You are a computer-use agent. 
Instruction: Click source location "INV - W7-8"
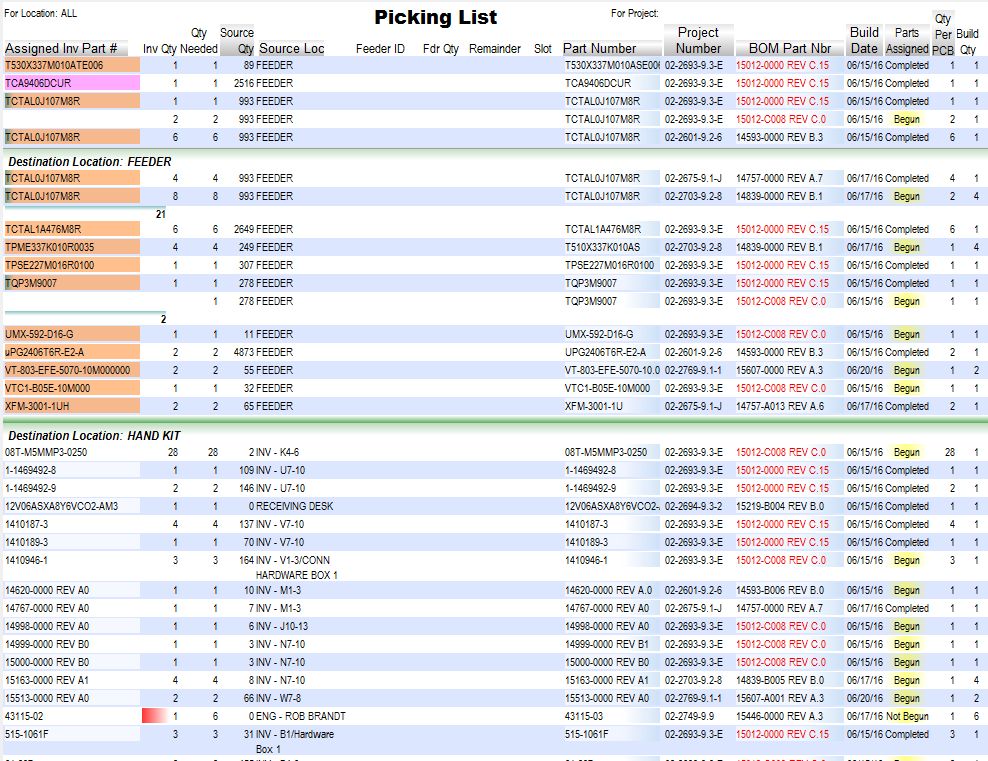coord(278,698)
